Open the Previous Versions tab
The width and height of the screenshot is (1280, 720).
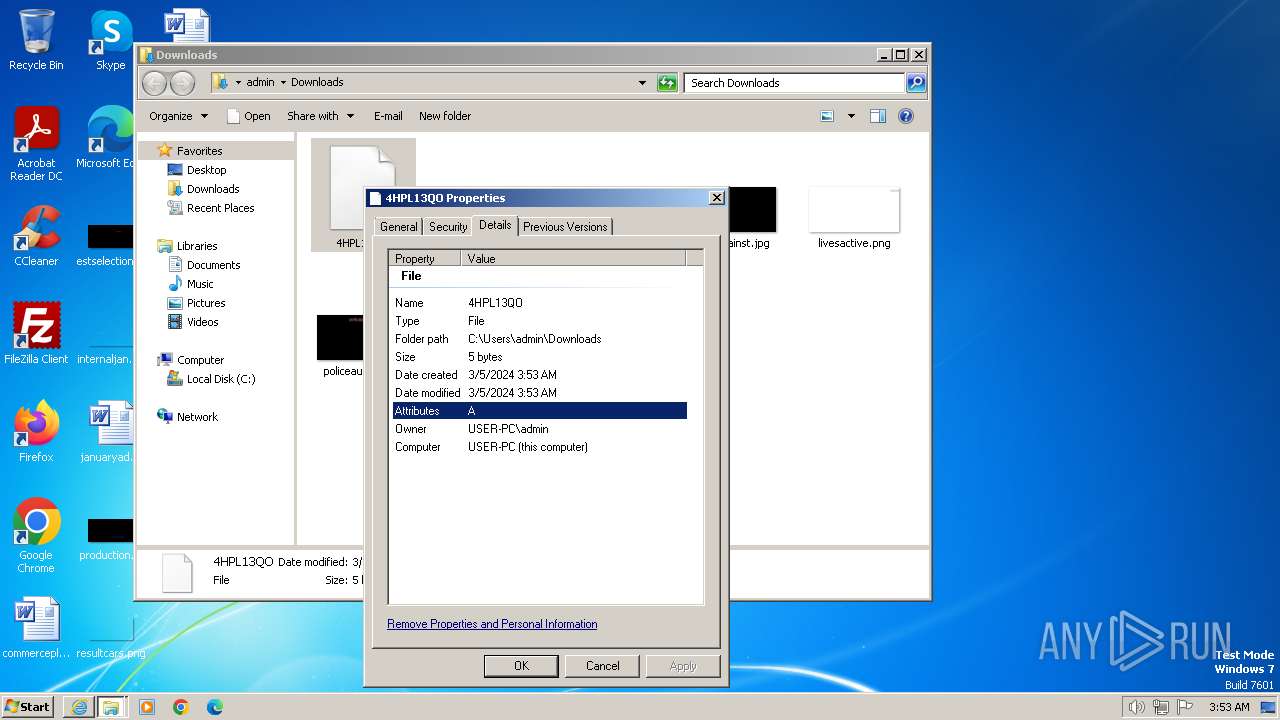click(565, 227)
